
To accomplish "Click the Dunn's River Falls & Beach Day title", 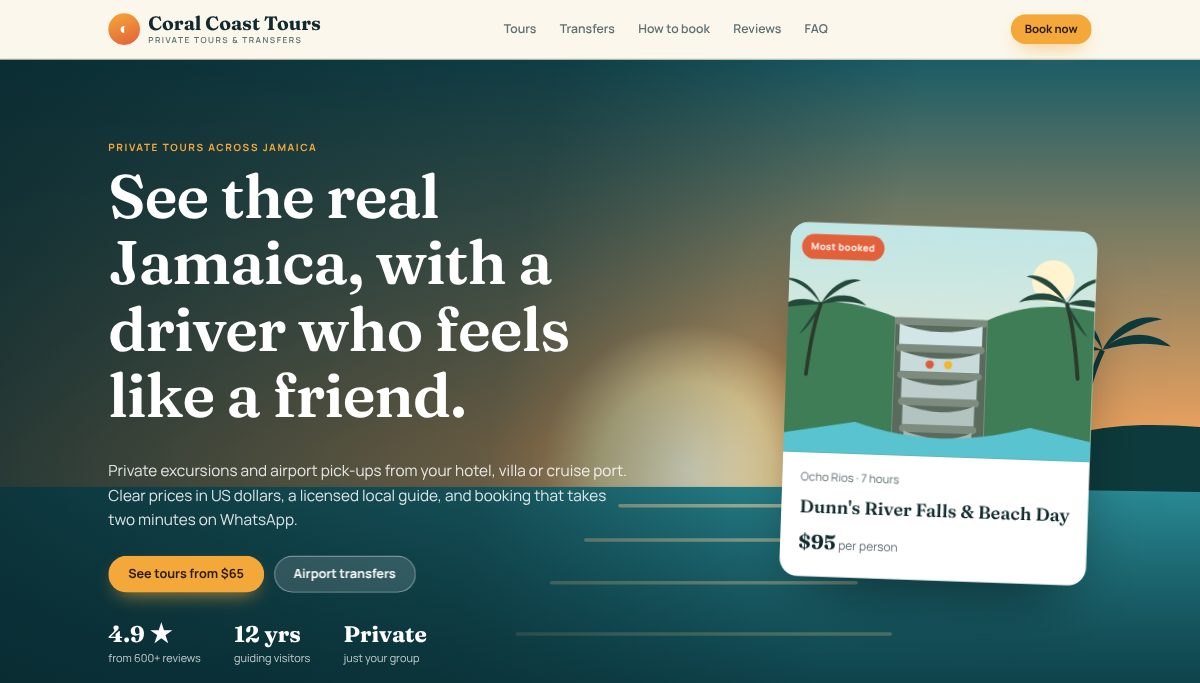I will tap(934, 511).
